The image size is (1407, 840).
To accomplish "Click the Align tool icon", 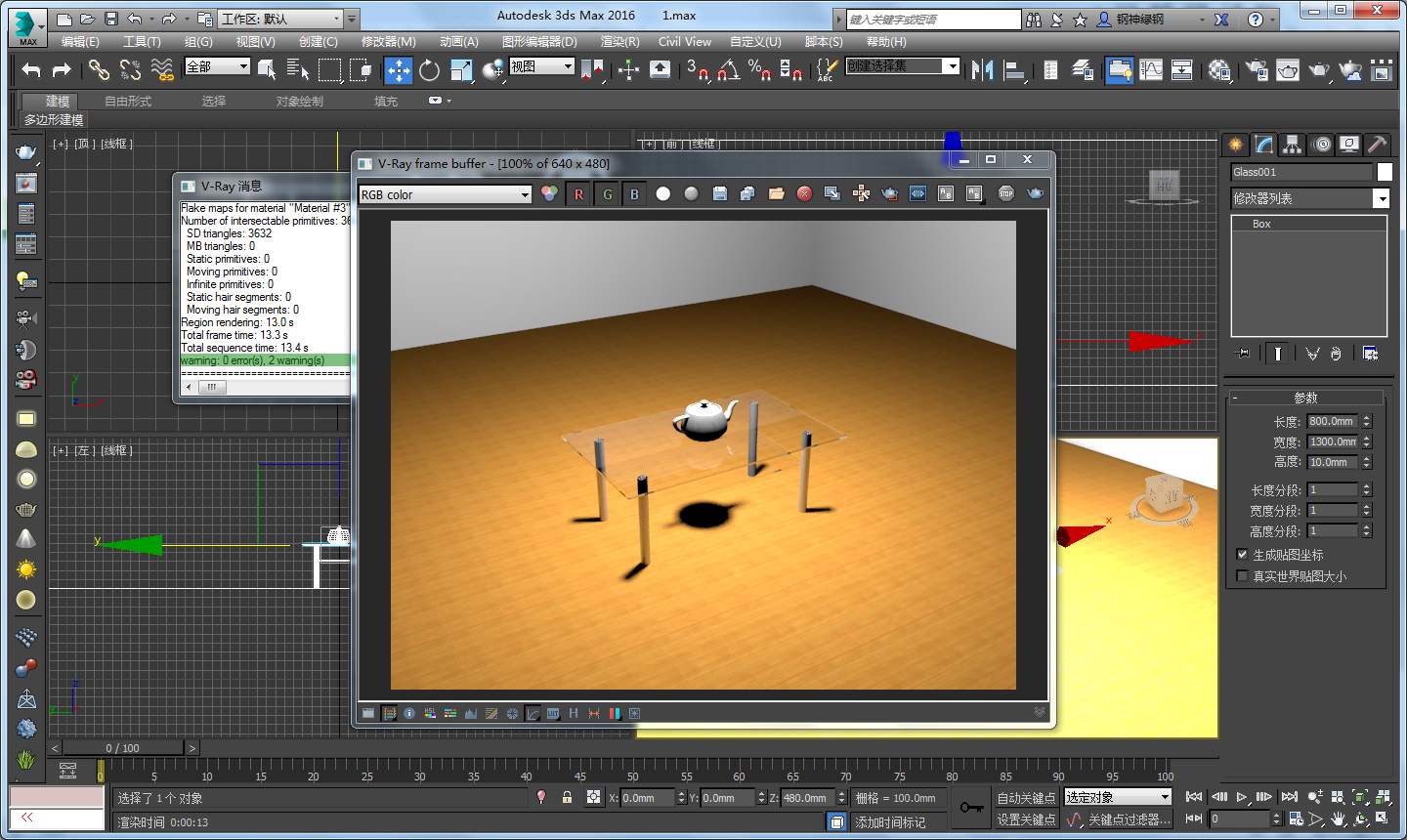I will 1015,69.
